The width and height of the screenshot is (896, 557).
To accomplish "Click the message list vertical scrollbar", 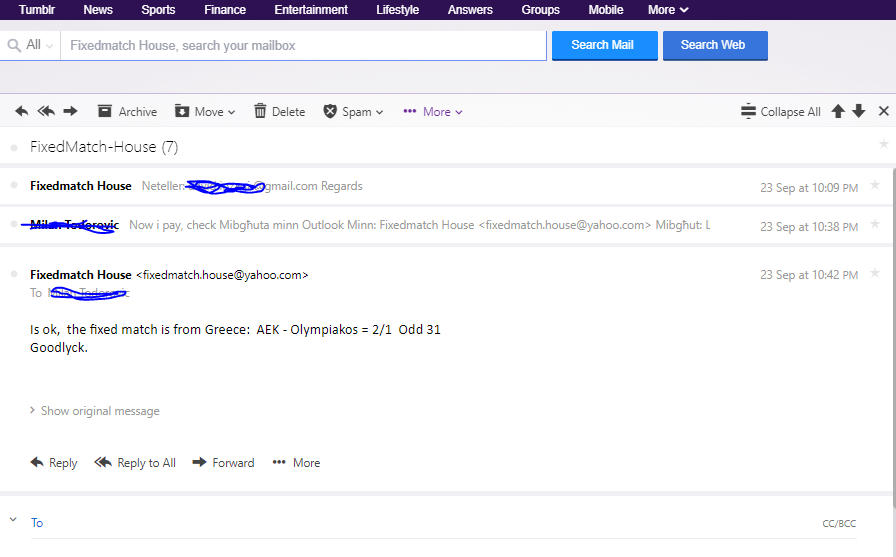I will [x=893, y=337].
